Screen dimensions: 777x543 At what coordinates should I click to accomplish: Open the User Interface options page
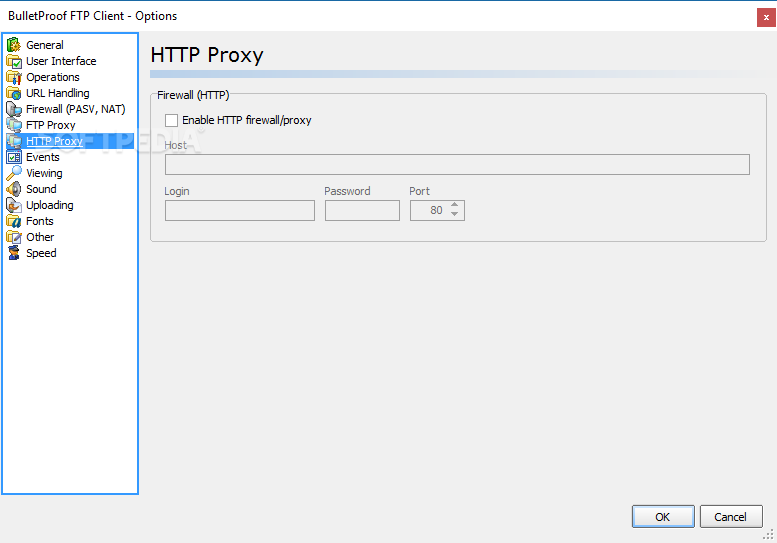(61, 61)
